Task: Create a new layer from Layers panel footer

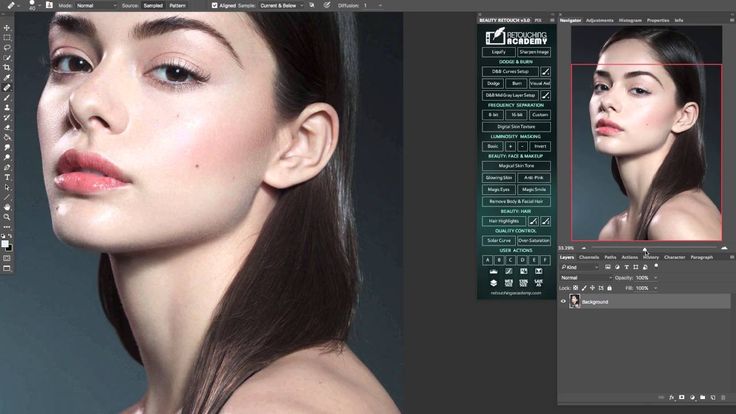Action: click(x=713, y=398)
